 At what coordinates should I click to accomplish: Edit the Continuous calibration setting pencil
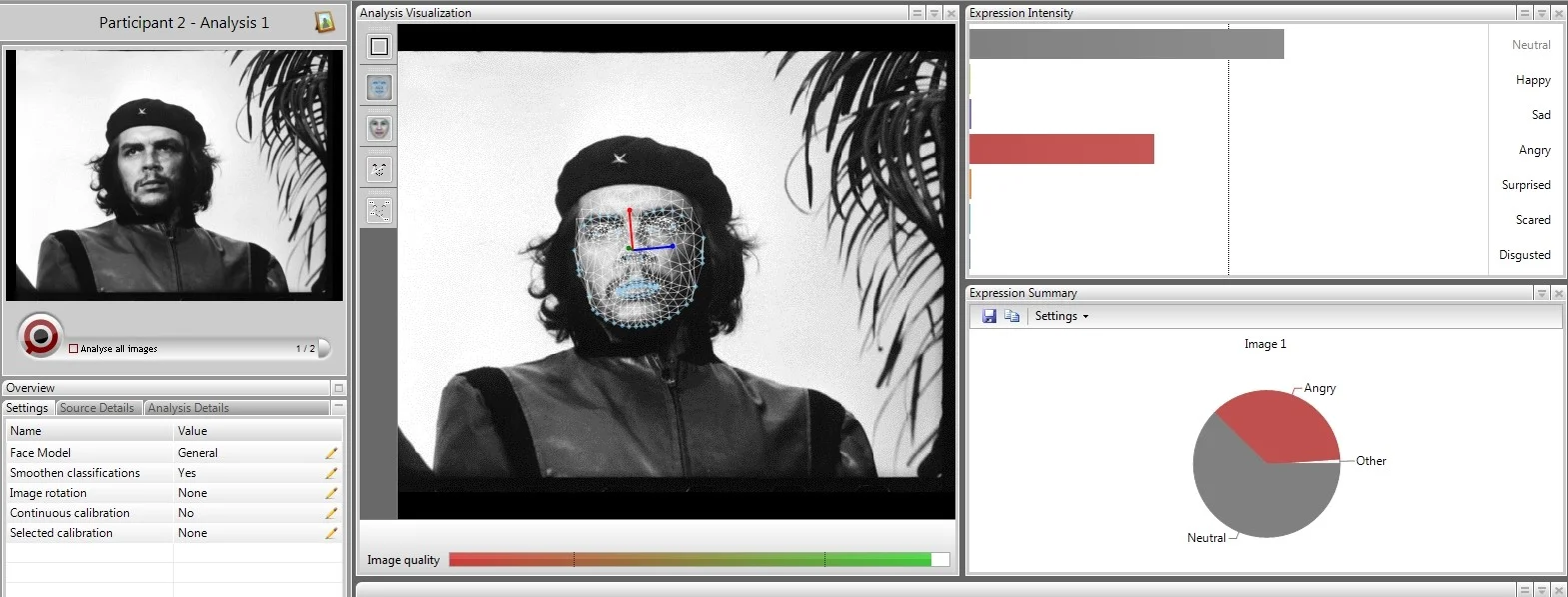331,513
